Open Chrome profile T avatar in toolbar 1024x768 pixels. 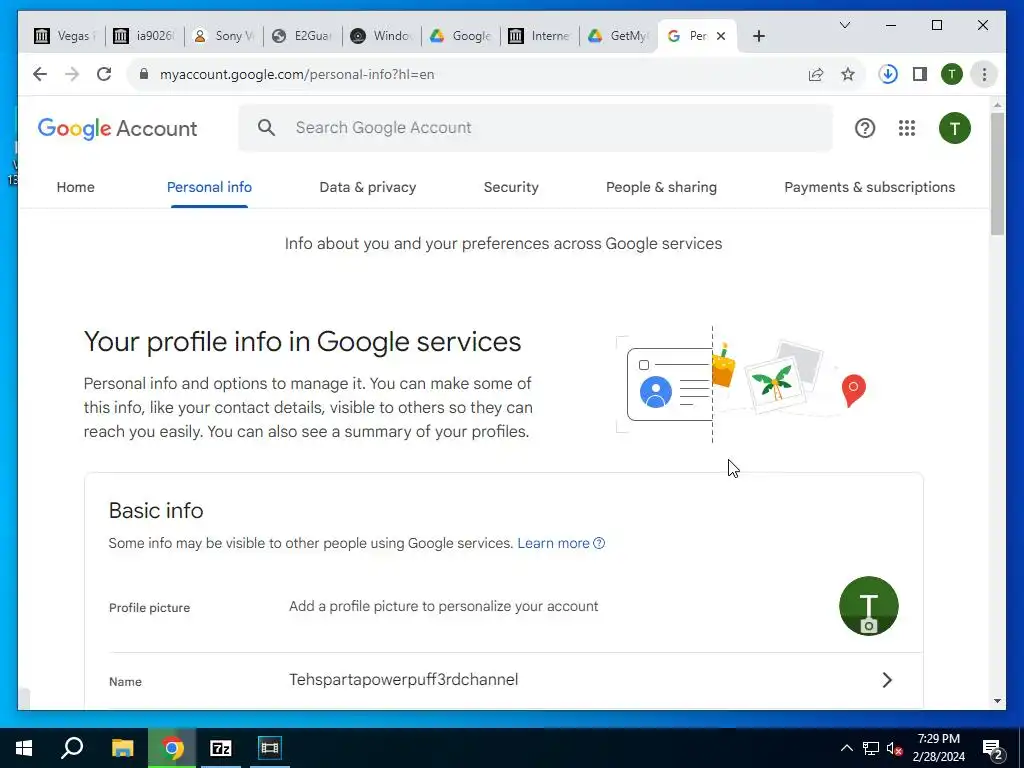coord(952,74)
